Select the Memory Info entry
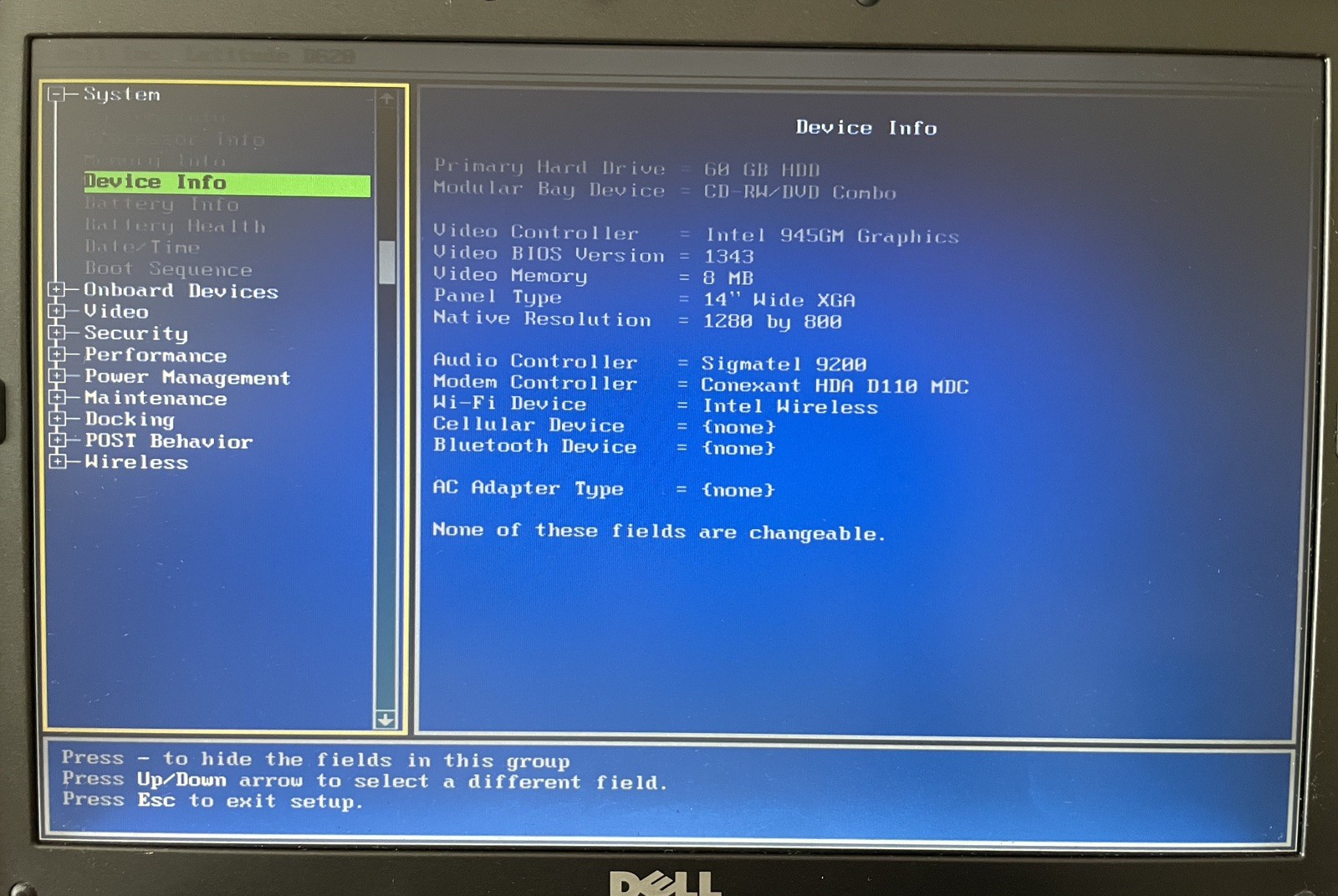Image resolution: width=1338 pixels, height=896 pixels. 156,160
